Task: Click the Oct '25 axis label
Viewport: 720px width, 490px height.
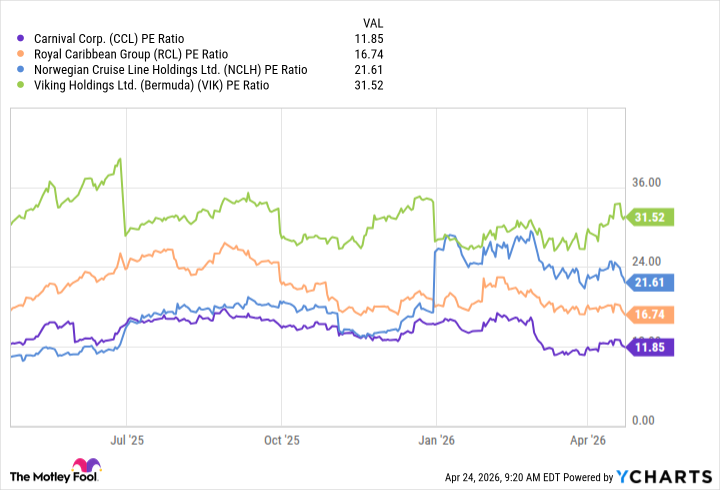Action: (281, 439)
